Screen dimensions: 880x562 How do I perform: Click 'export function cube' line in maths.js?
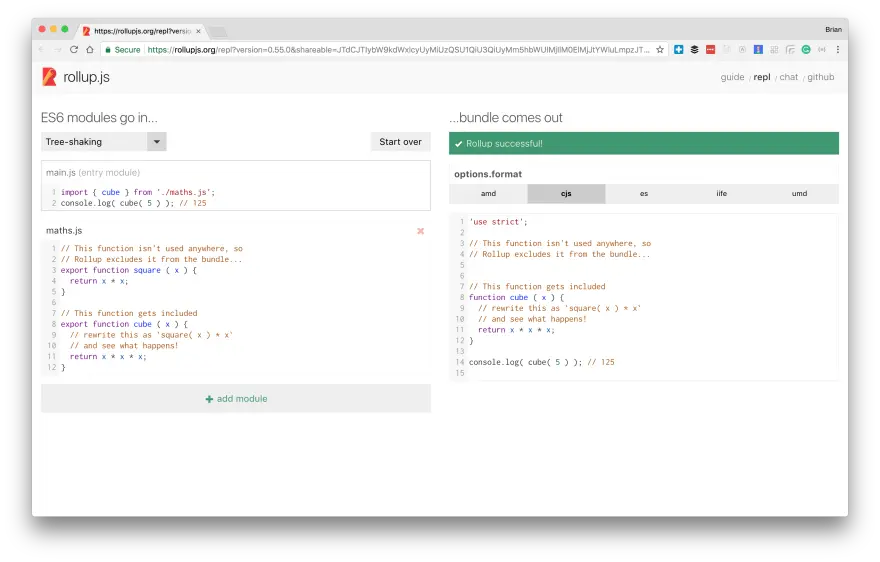pyautogui.click(x=124, y=324)
